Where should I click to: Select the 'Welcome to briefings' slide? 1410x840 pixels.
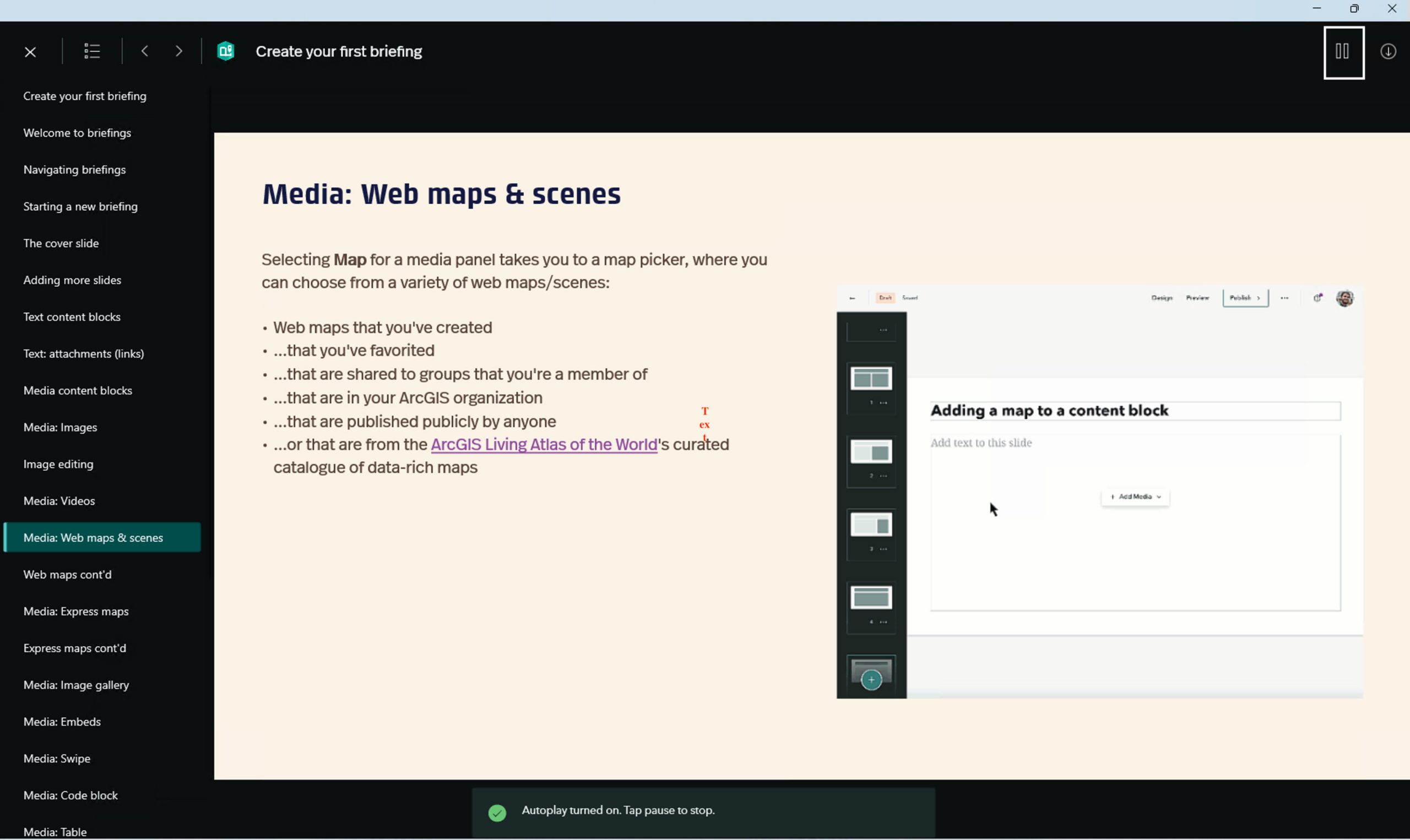click(77, 133)
